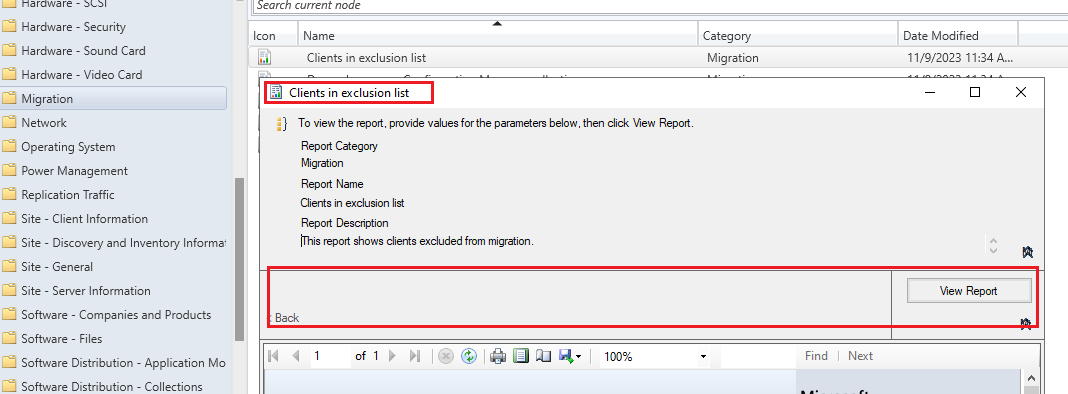
Task: Click description spinner down arrow
Action: coord(993,250)
